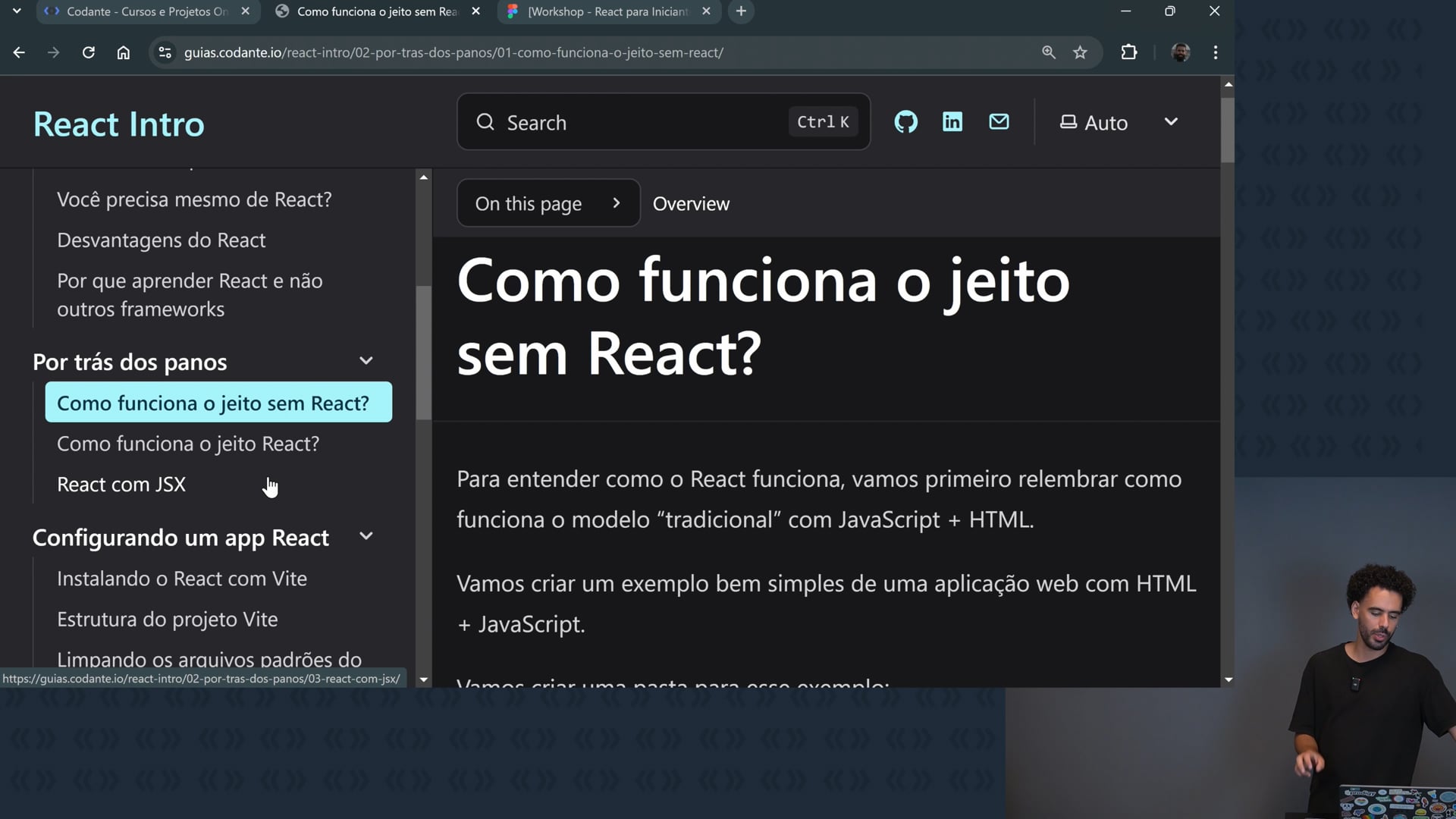1456x819 pixels.
Task: Open the browser extensions puzzle icon
Action: (1129, 52)
